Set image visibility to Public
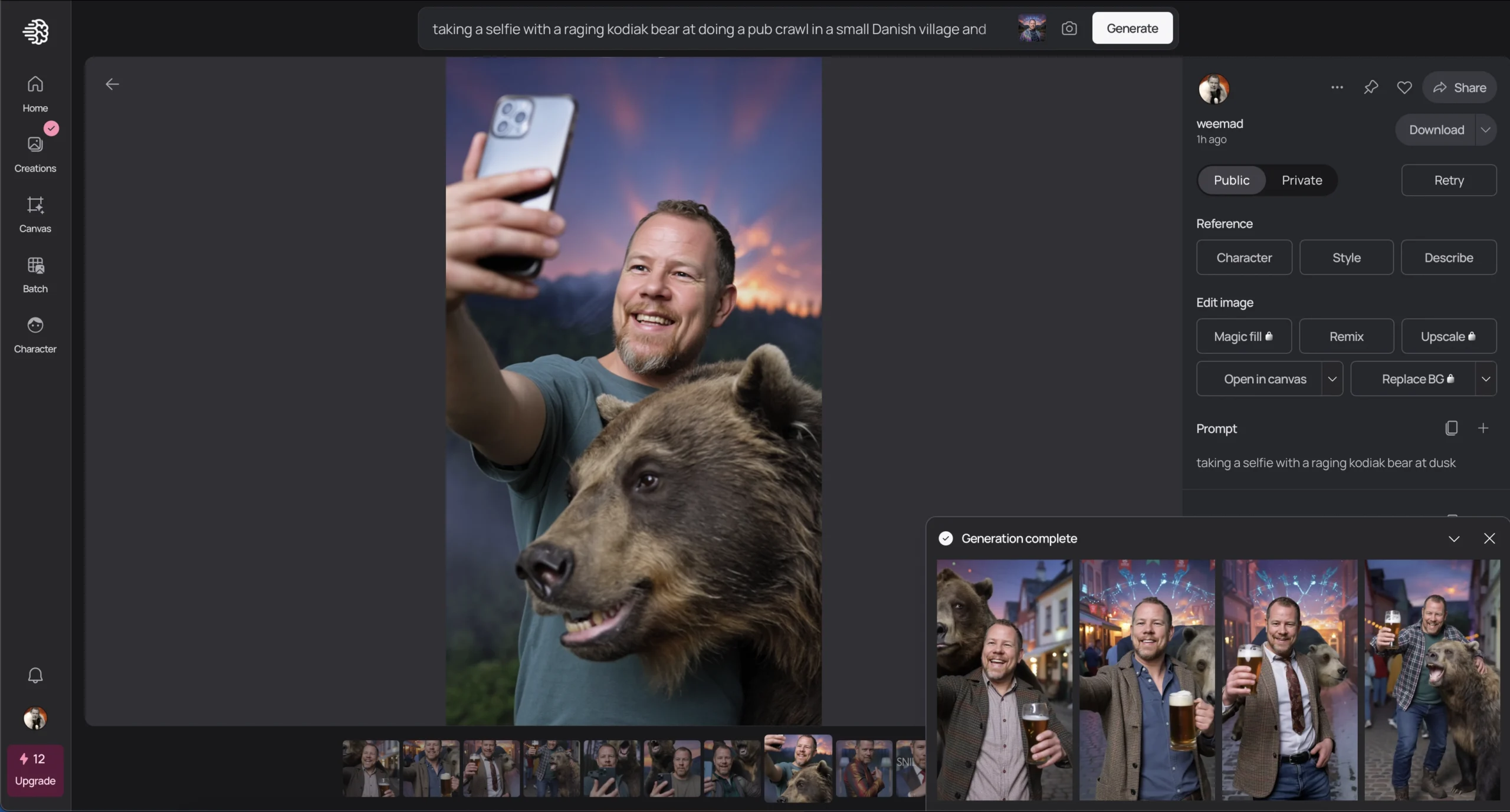 click(1232, 180)
